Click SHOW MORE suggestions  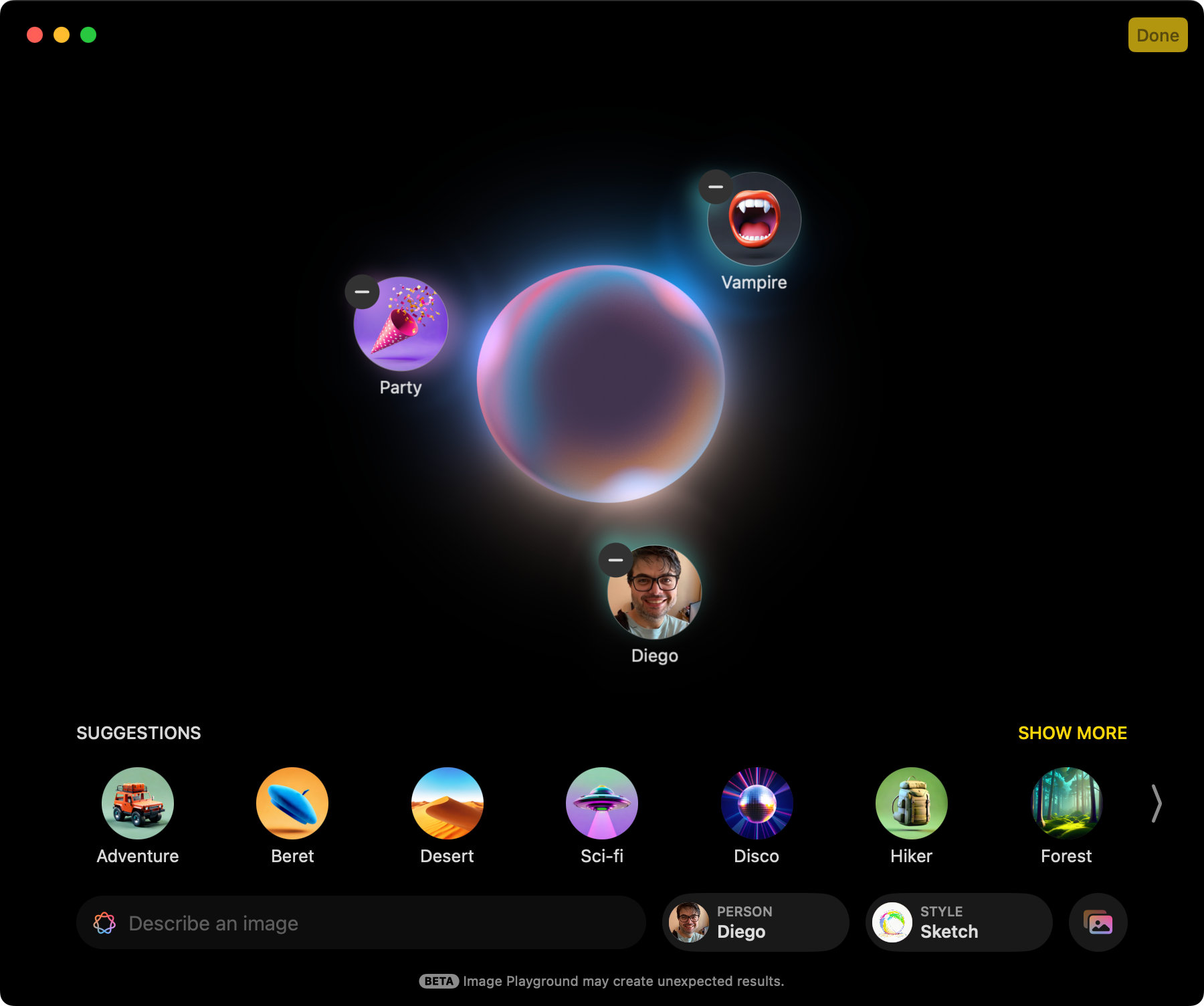(x=1073, y=733)
